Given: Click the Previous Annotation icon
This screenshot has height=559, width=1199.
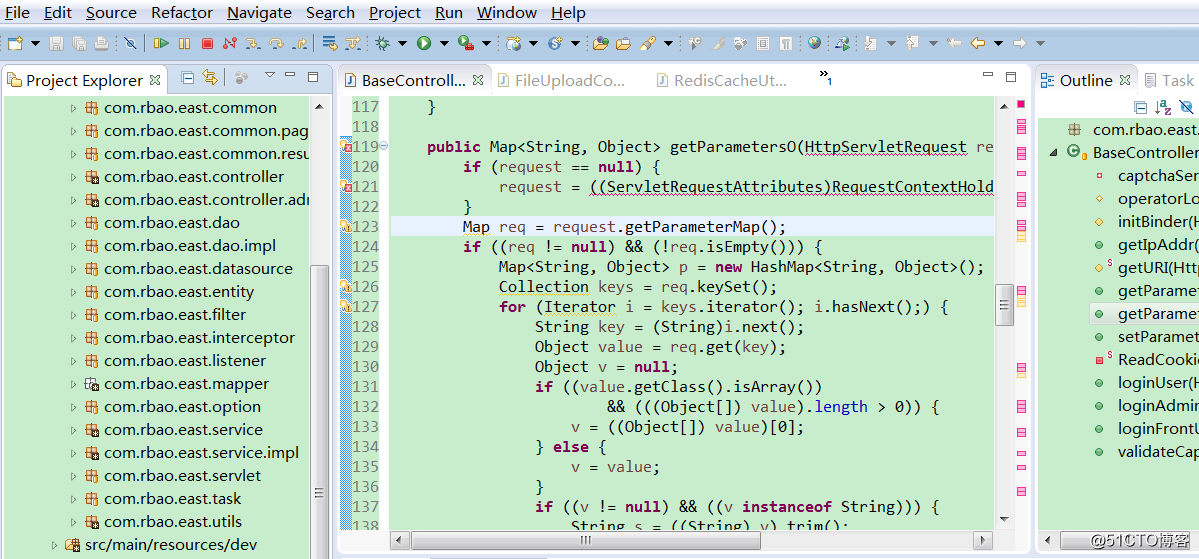Looking at the screenshot, I should pyautogui.click(x=912, y=44).
